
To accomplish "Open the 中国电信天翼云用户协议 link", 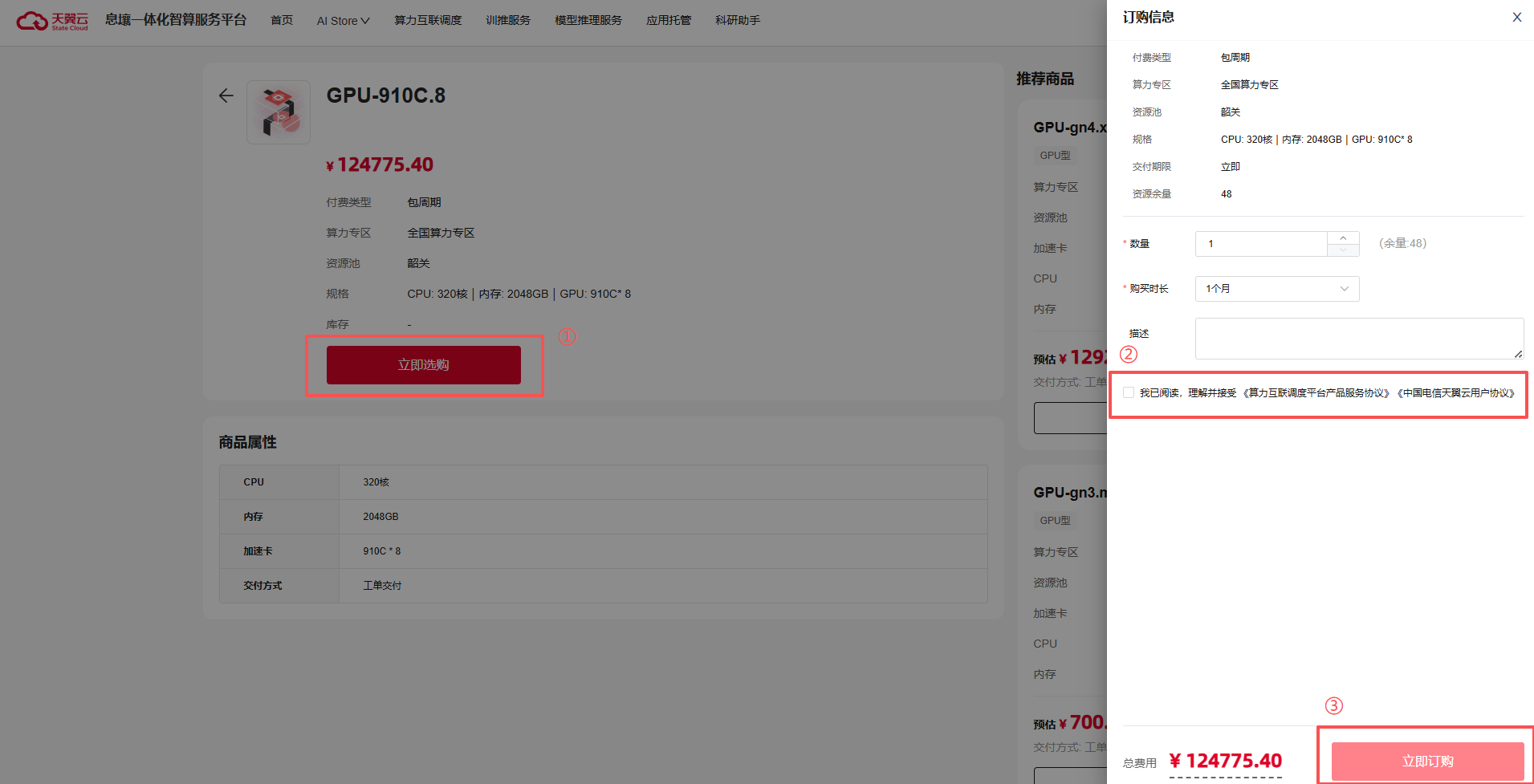I will (1456, 393).
